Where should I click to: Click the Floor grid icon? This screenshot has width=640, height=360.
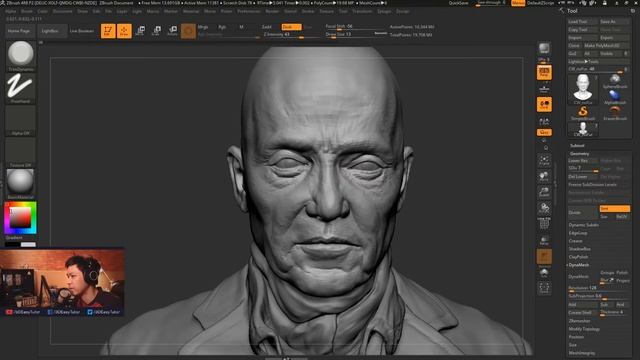544,89
